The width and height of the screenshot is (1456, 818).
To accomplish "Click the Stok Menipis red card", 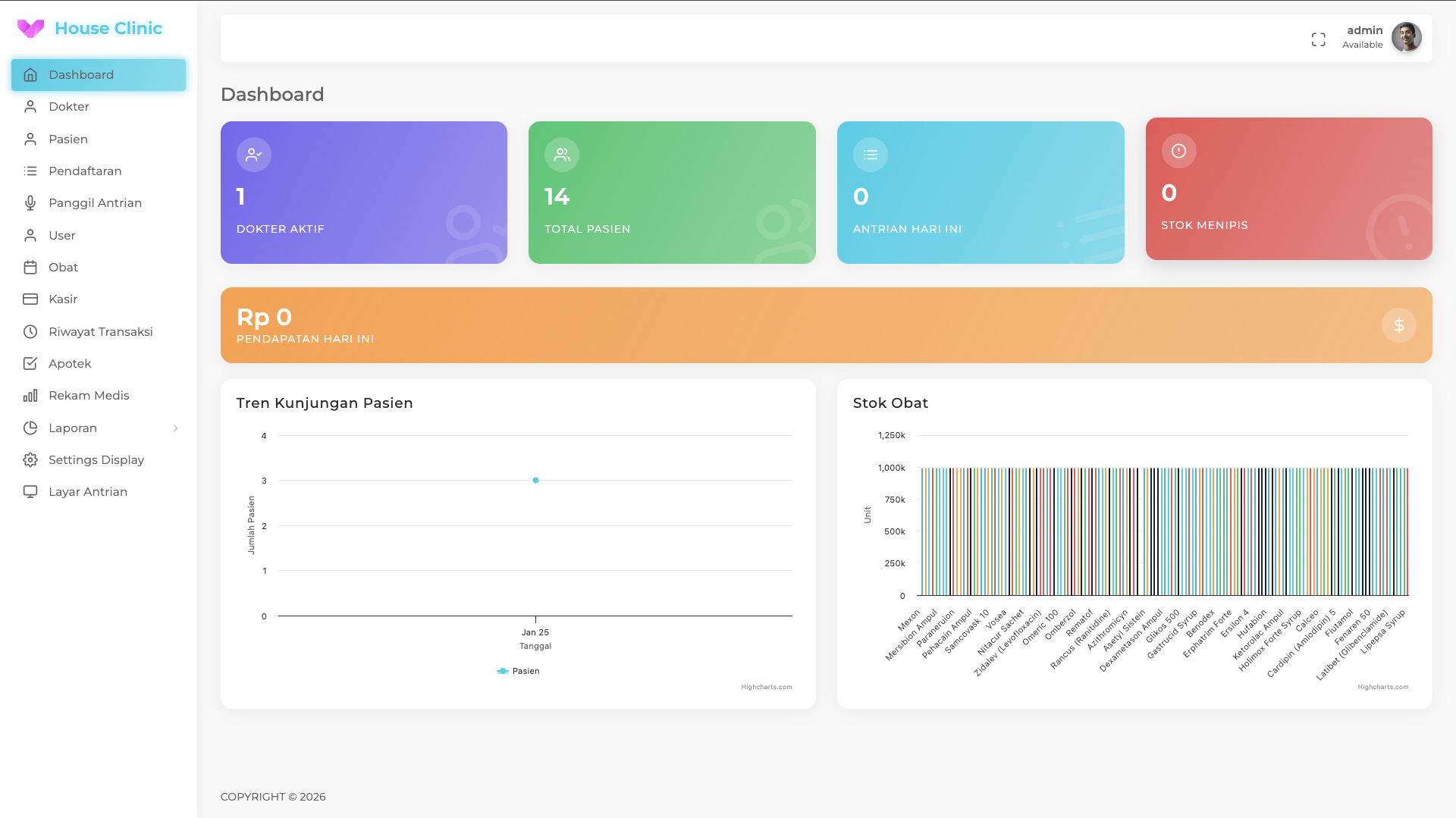I will 1288,189.
